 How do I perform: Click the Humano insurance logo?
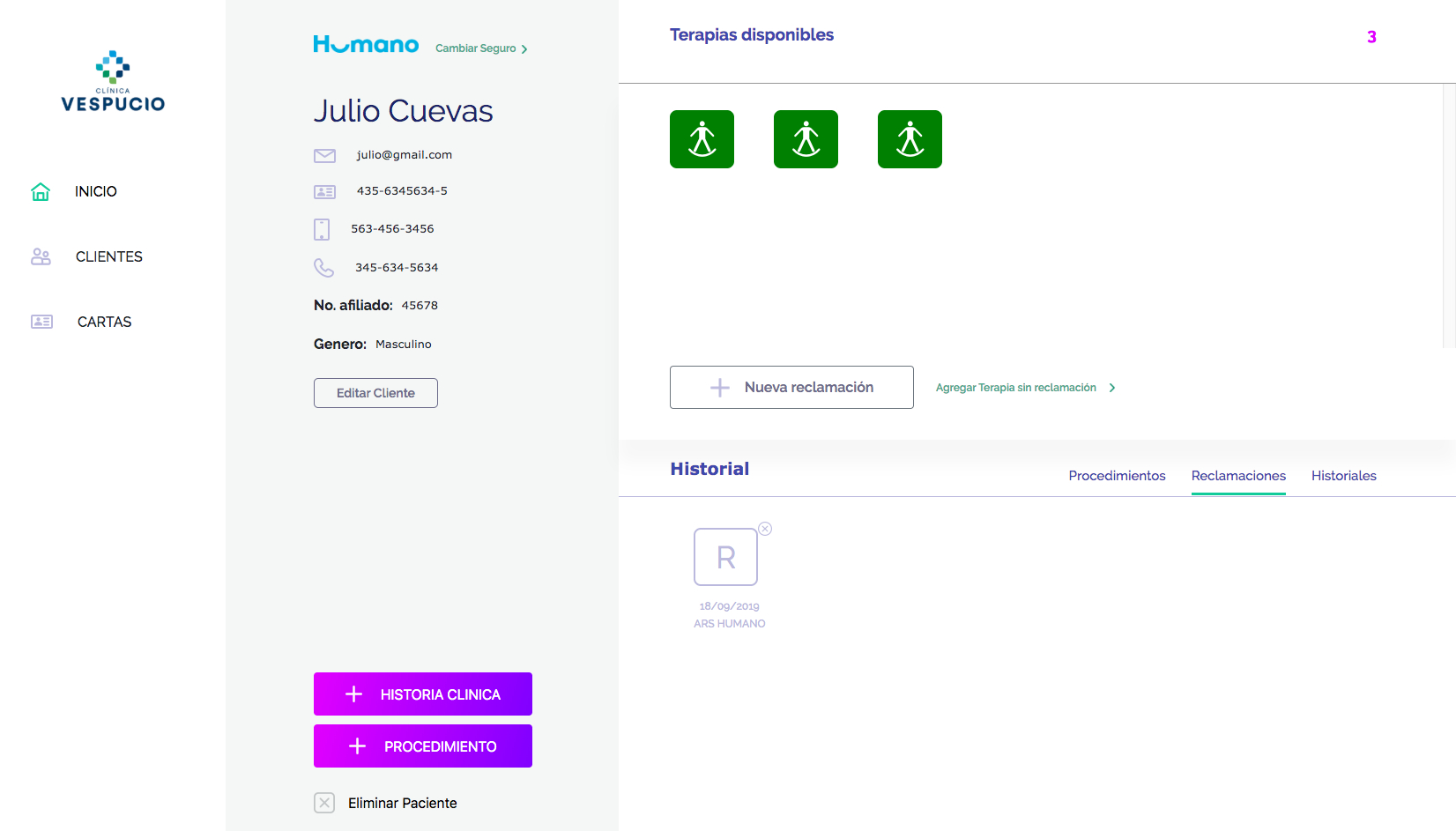click(x=366, y=45)
